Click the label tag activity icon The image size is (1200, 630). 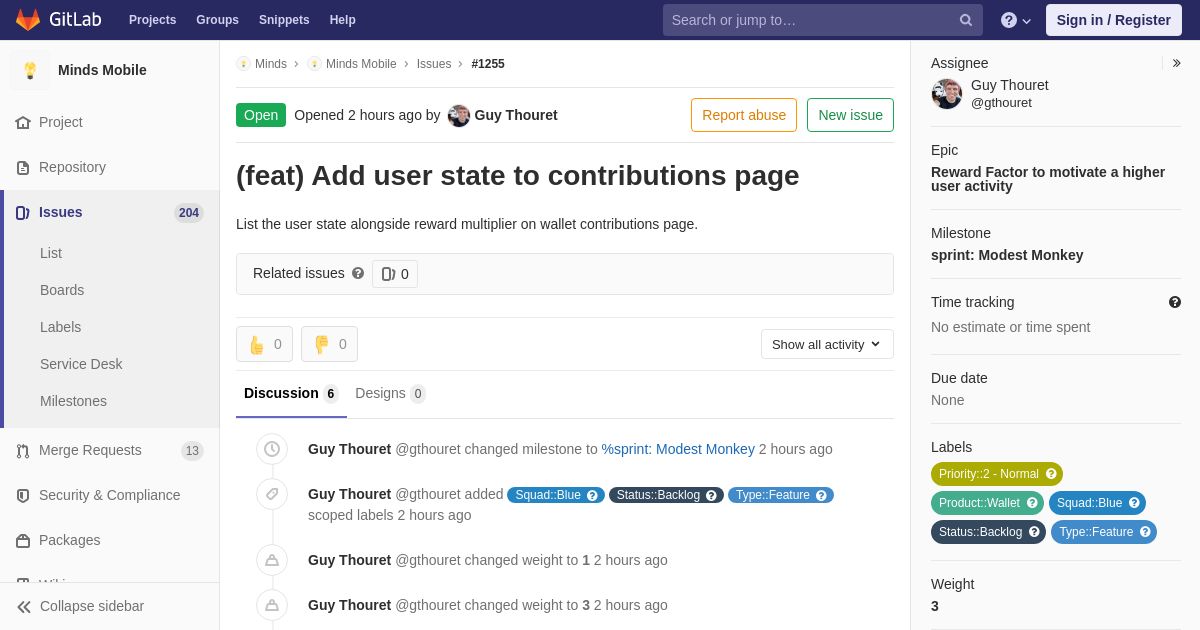(272, 494)
